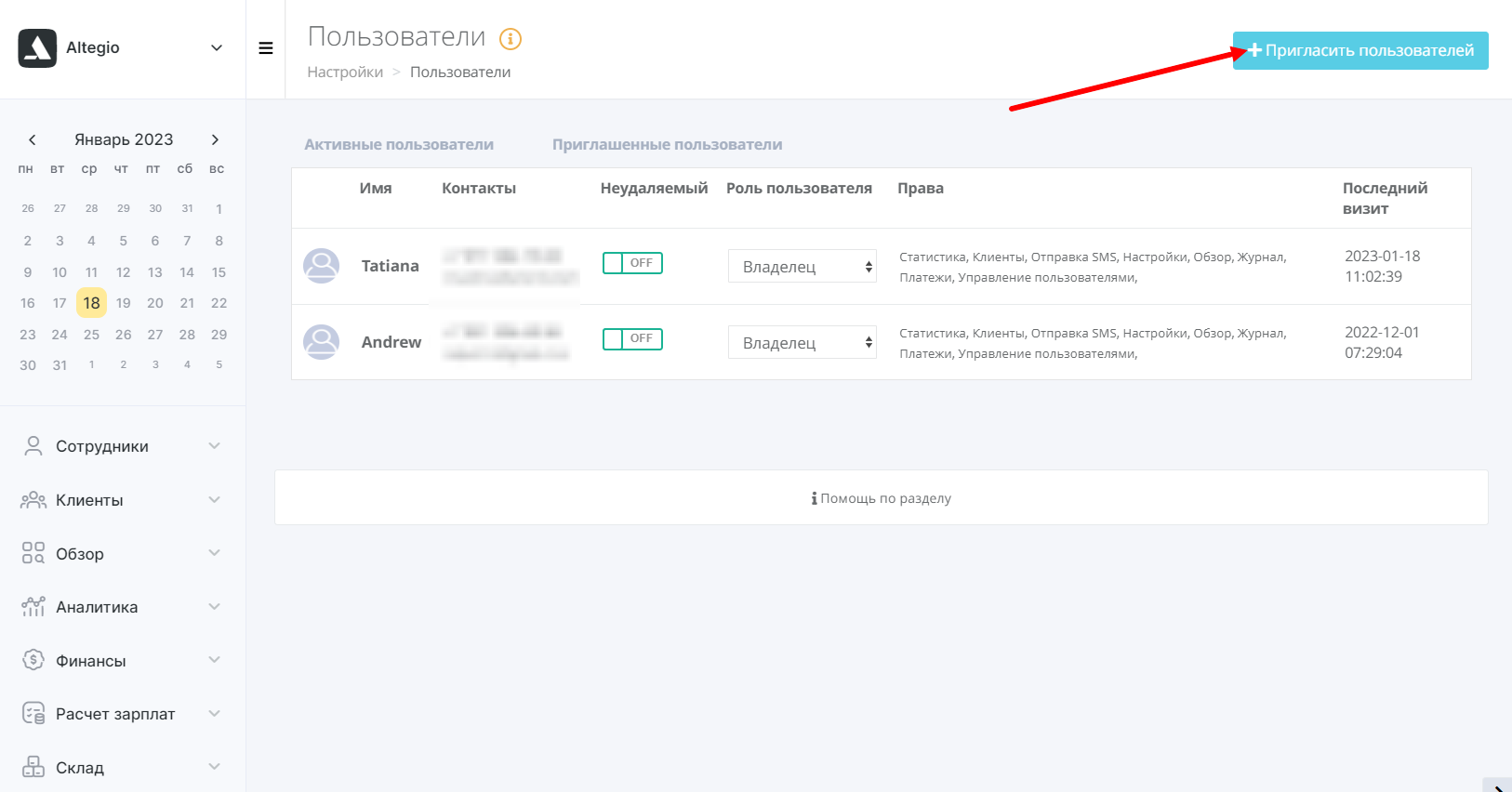Go to next month in calendar

pyautogui.click(x=215, y=139)
